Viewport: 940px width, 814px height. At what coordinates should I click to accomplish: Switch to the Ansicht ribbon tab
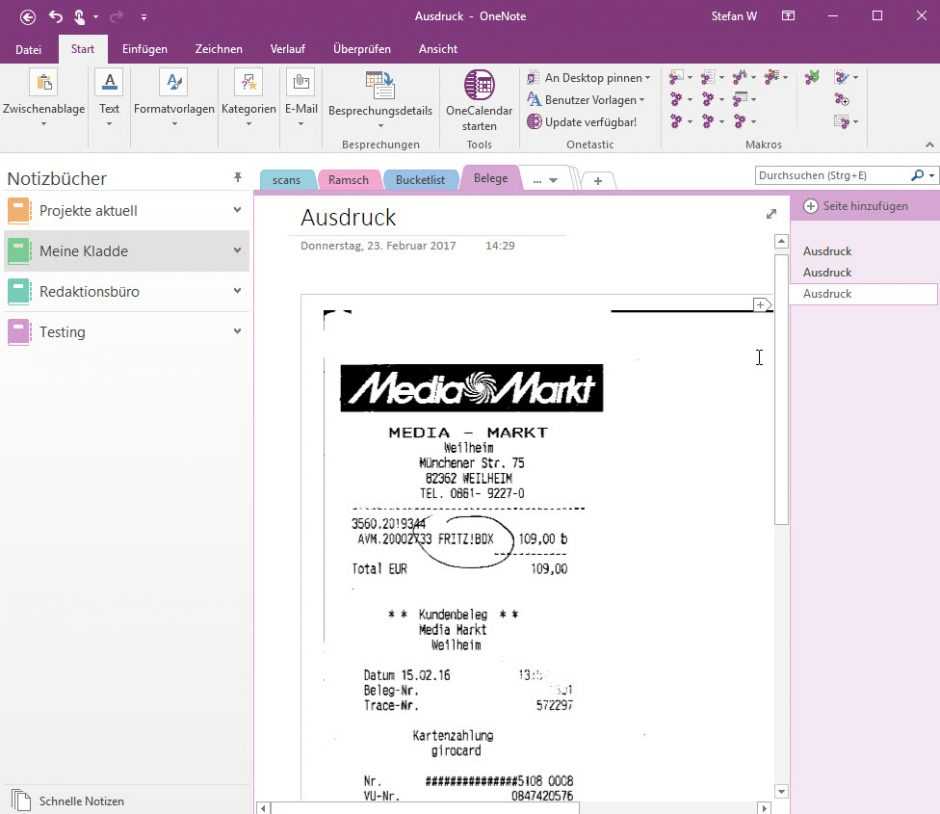(x=438, y=49)
